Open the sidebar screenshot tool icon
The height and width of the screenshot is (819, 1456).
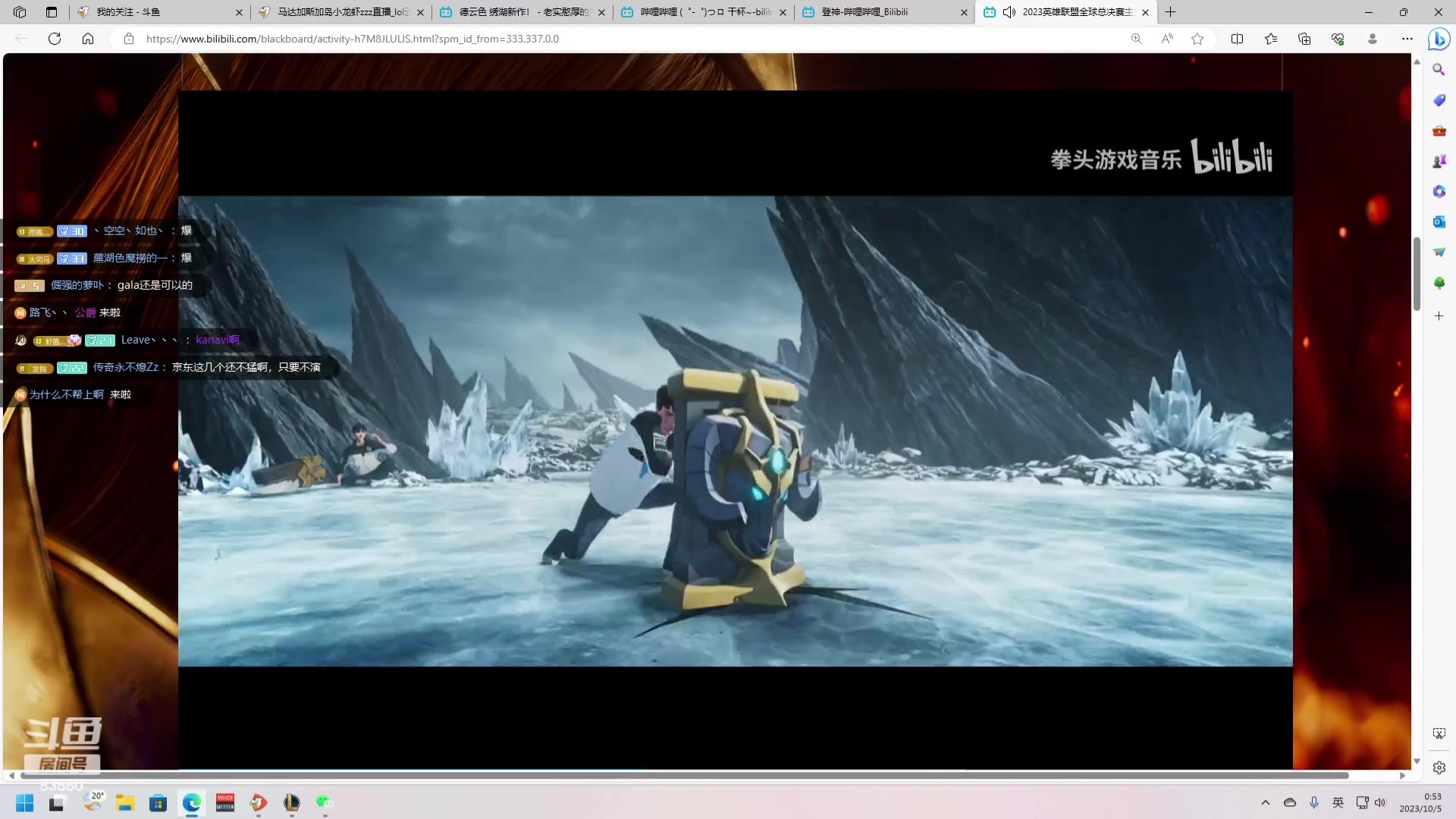coord(1439,733)
